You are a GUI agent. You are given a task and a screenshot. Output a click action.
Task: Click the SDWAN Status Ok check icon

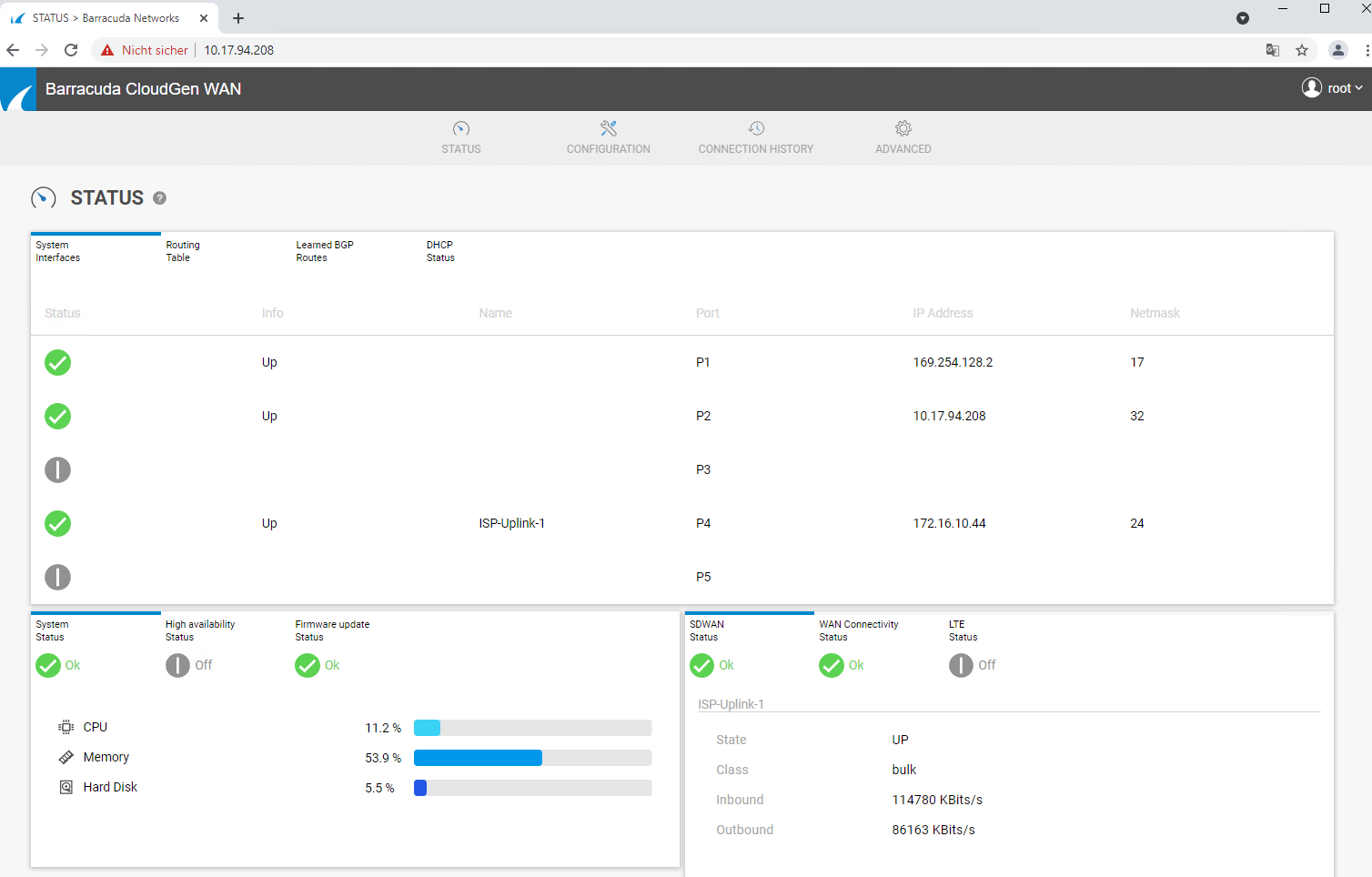(x=701, y=666)
